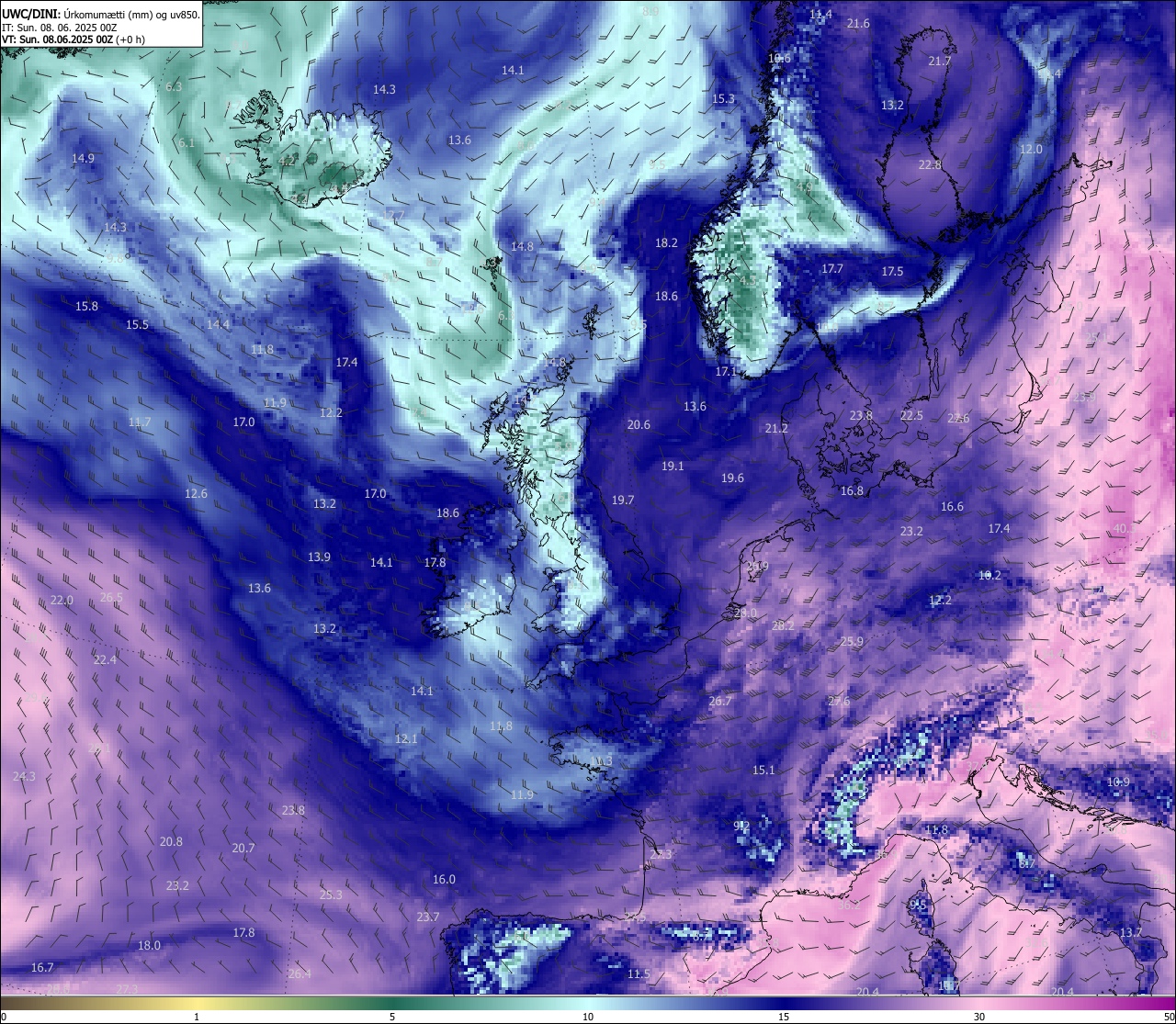The image size is (1176, 1024).
Task: Click the 22.8 value over Finland
Action: coord(930,164)
